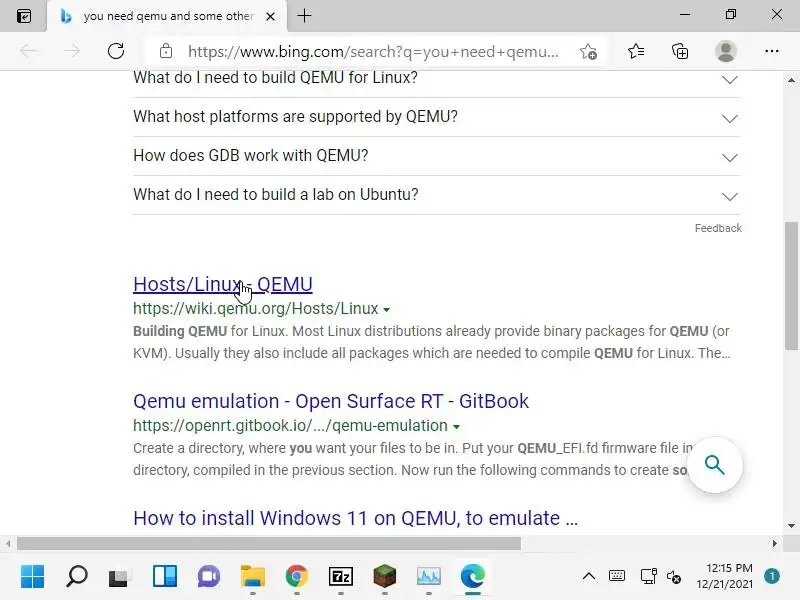Open dropdown next to wiki.qemu.org URL
The image size is (800, 600).
[x=386, y=310]
